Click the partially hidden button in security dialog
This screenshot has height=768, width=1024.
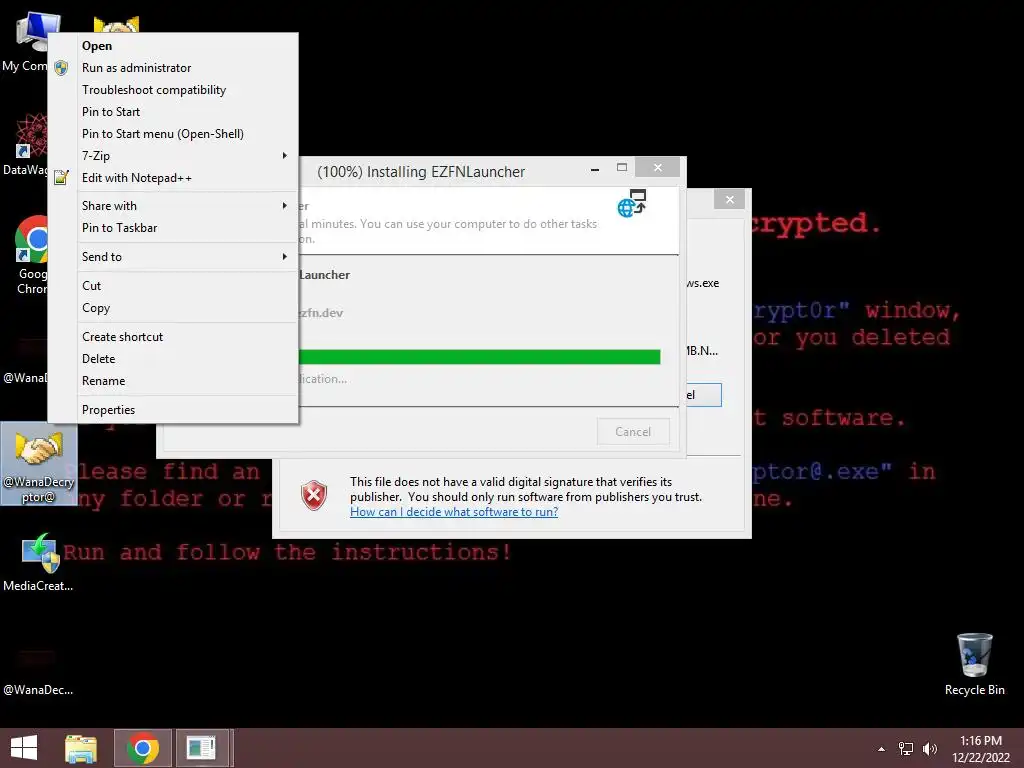coord(703,395)
